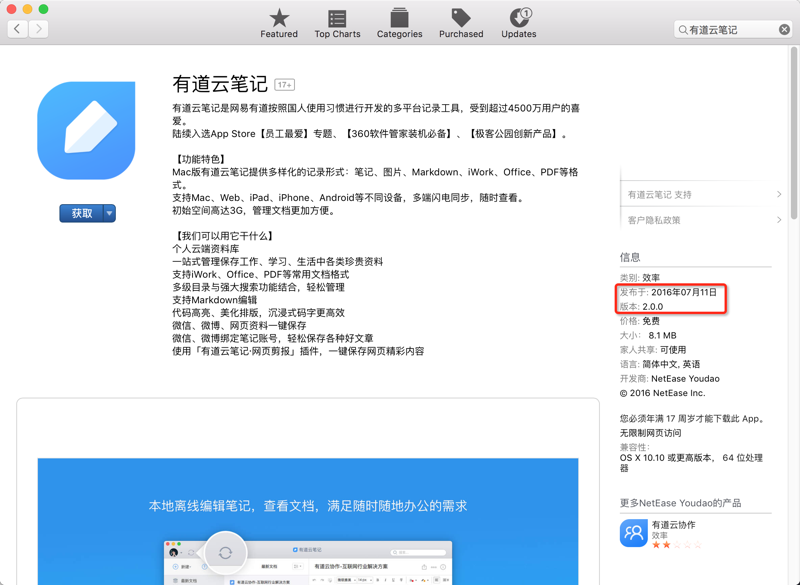Viewport: 800px width, 585px height.
Task: Open the Categories icon
Action: [x=399, y=19]
